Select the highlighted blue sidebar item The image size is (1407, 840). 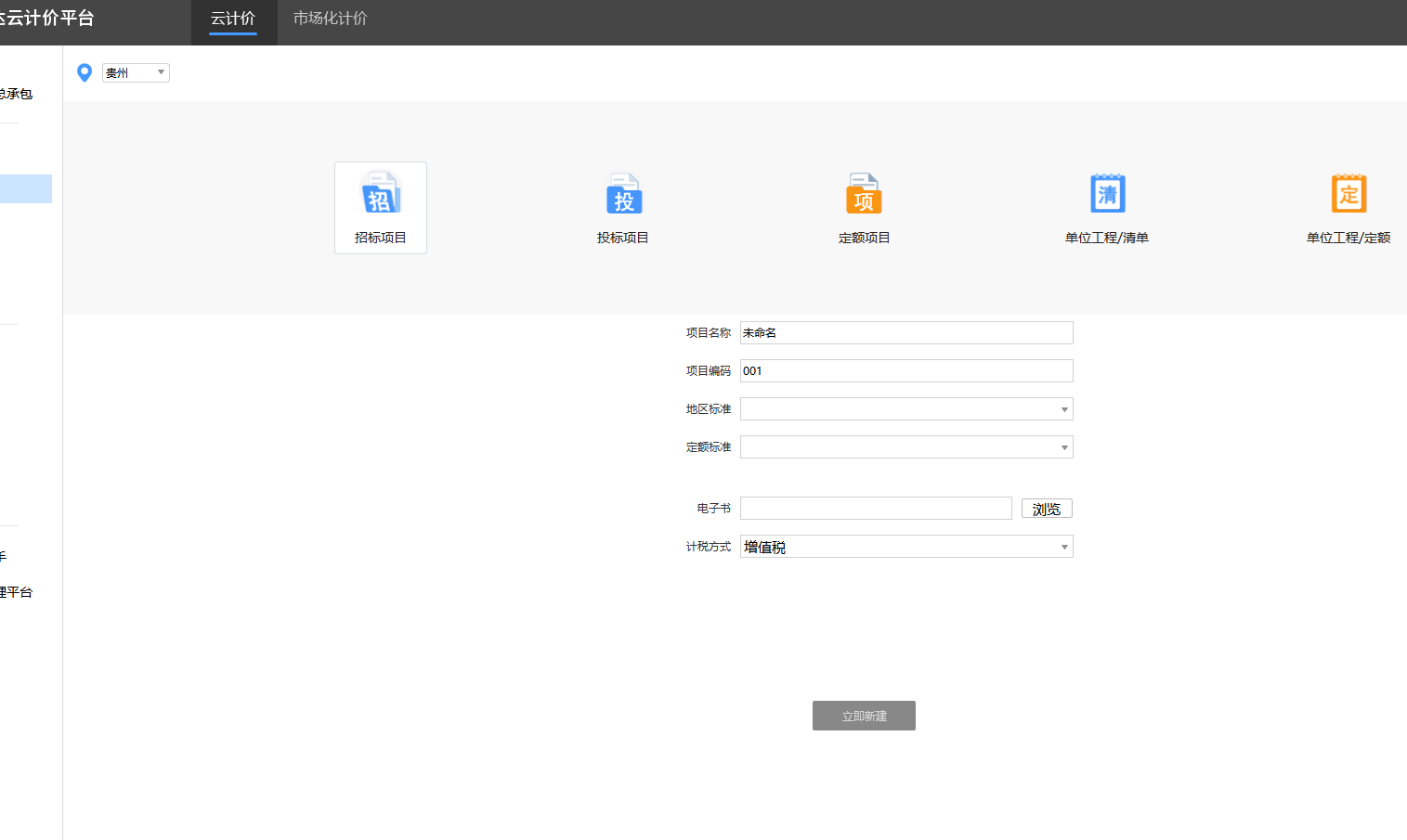[x=26, y=188]
